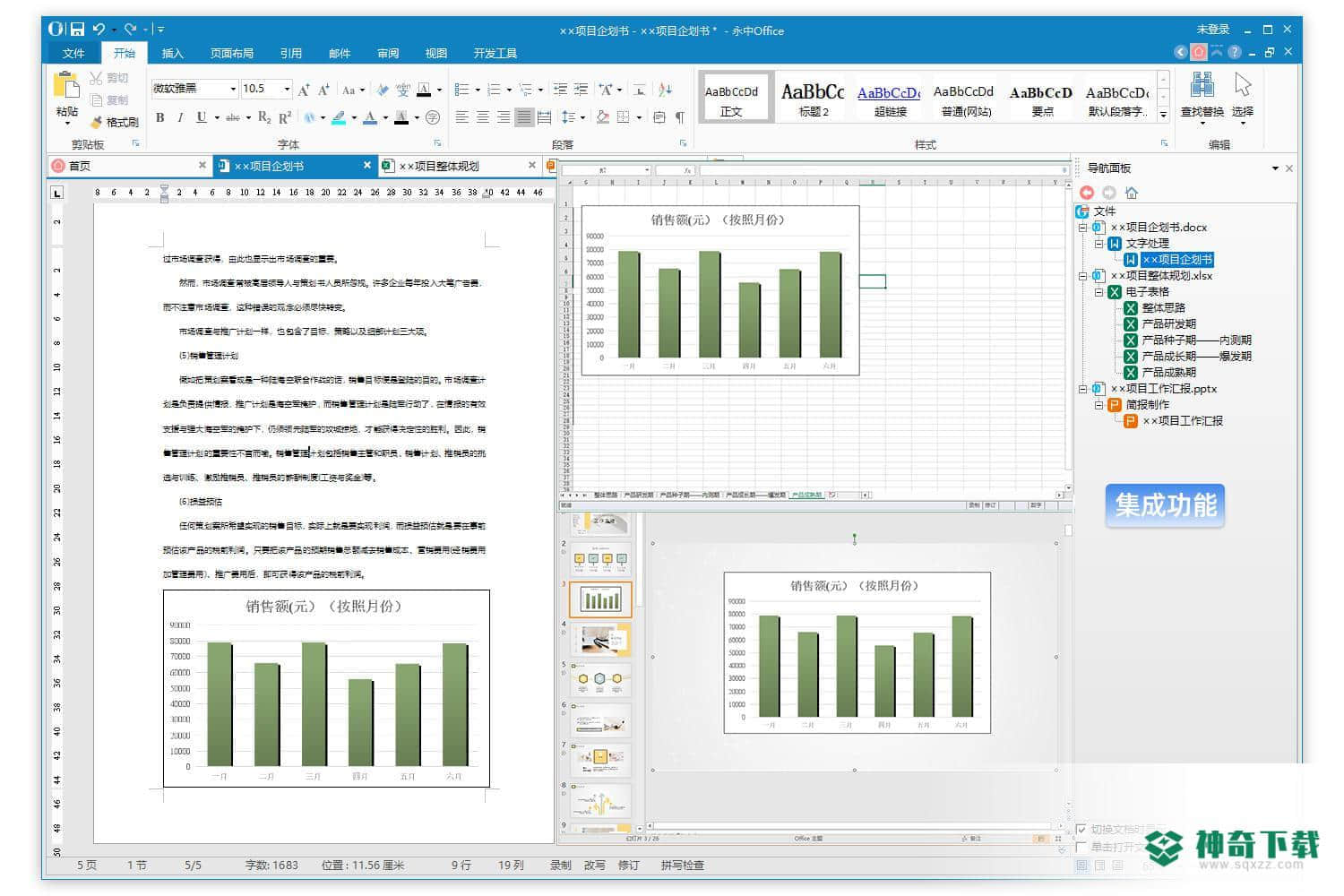
Task: Click the clear formatting eraser icon
Action: pos(383,90)
